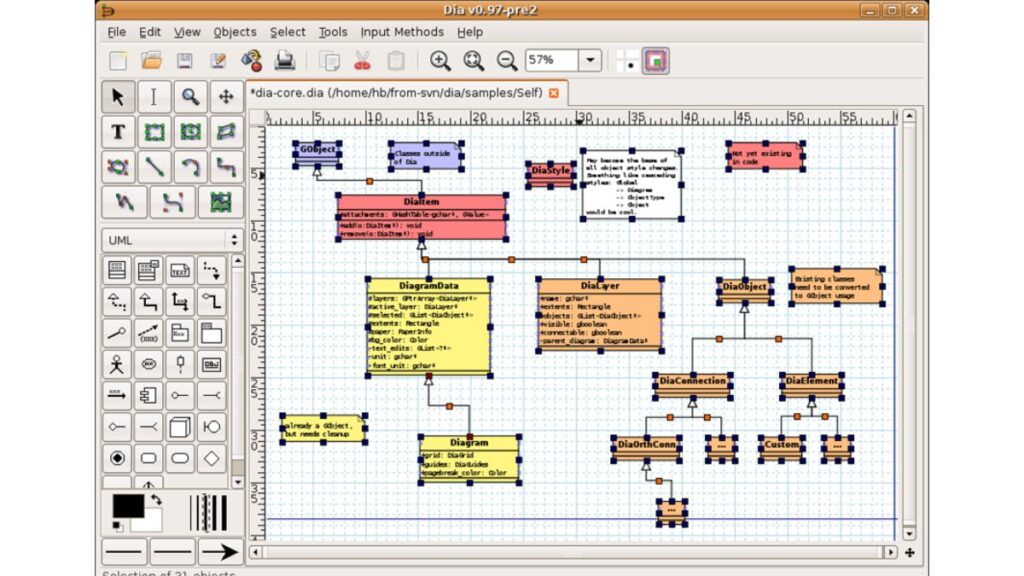Select the Ellipse shape tool
1024x576 pixels.
coord(190,132)
